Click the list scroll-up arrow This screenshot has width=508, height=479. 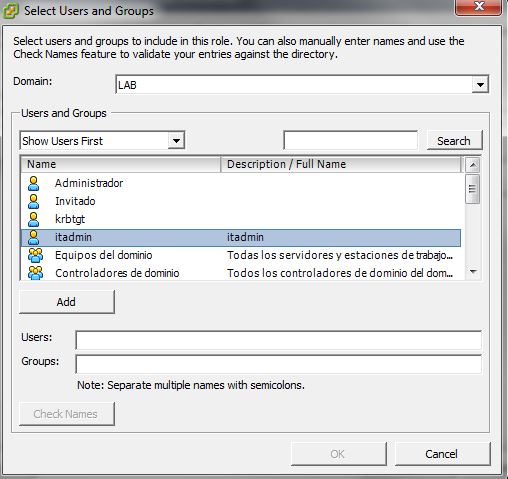click(x=473, y=165)
